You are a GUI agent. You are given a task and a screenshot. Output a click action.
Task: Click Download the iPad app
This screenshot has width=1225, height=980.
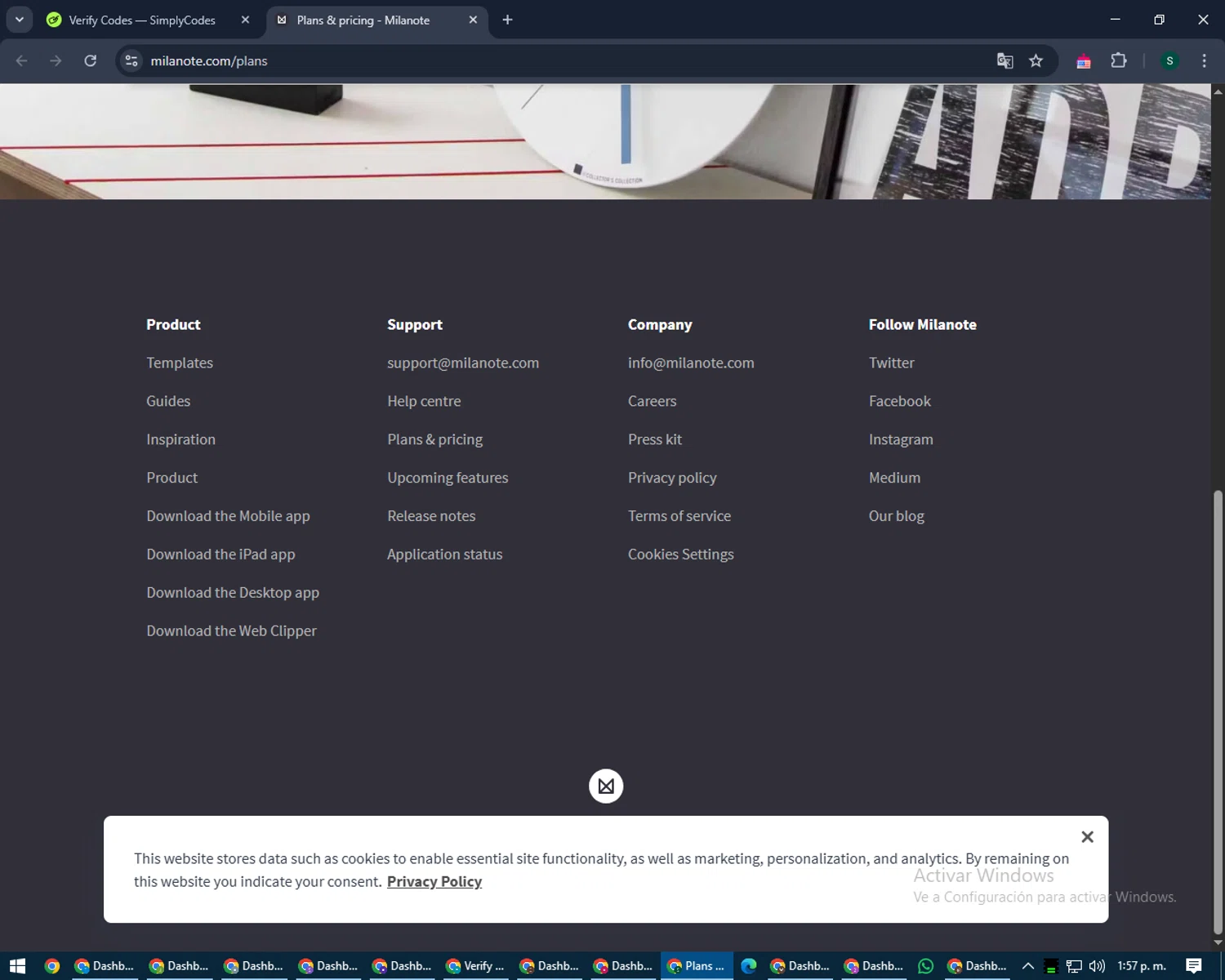pyautogui.click(x=221, y=555)
